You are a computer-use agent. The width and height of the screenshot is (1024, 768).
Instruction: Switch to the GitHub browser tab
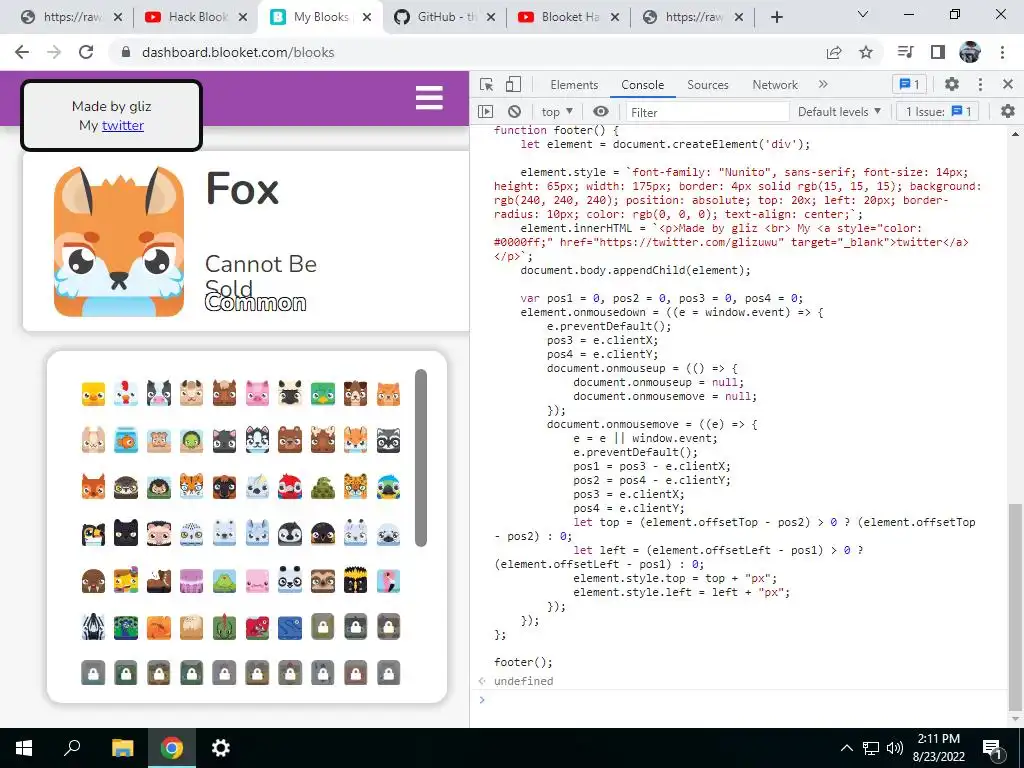pyautogui.click(x=445, y=17)
